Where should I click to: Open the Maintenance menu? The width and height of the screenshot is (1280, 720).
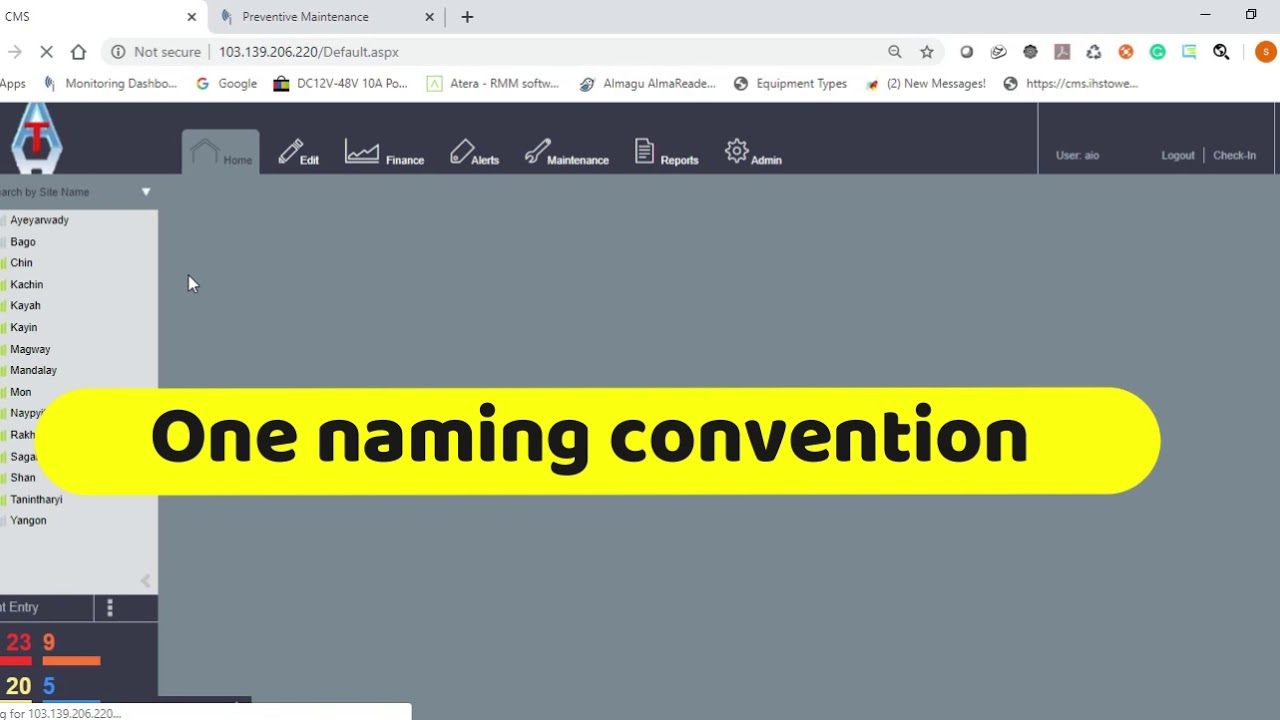tap(566, 153)
